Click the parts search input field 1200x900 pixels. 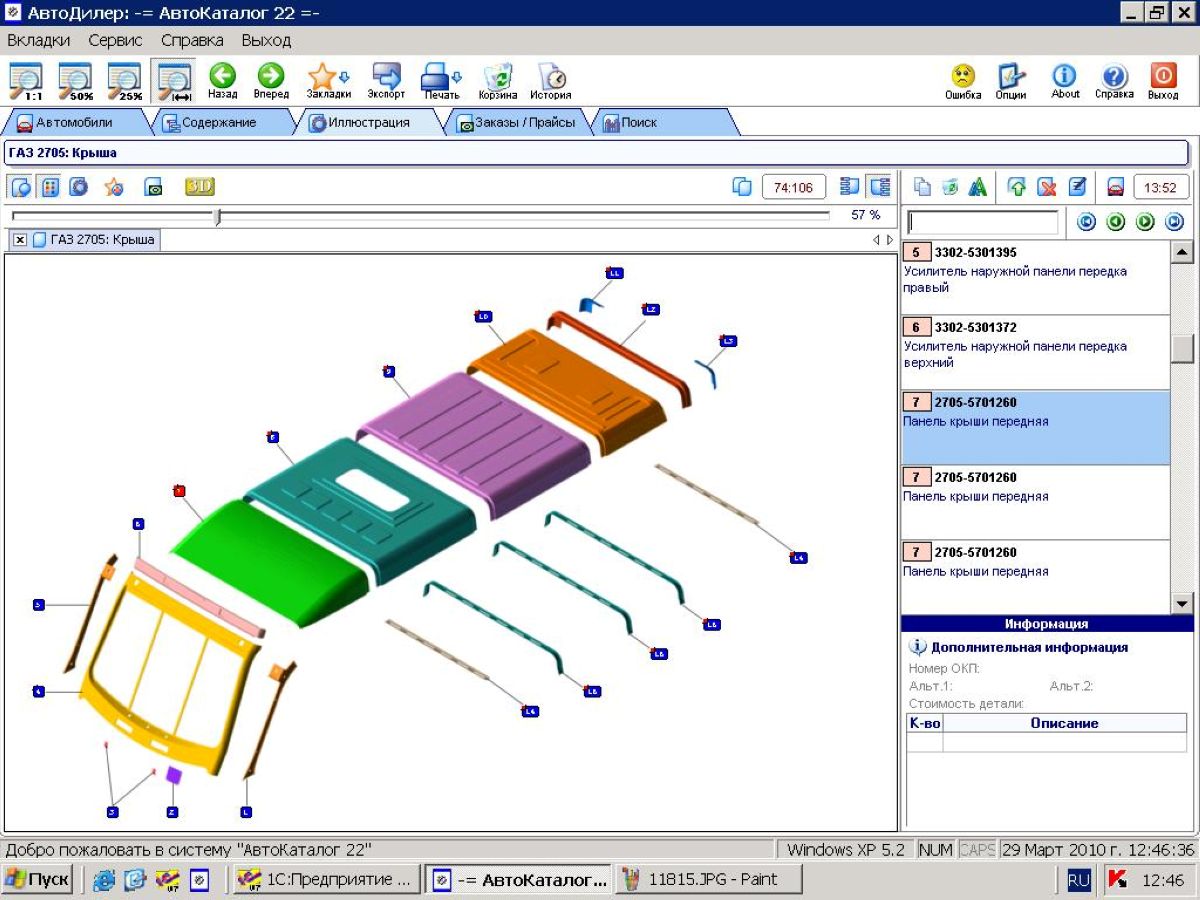pos(982,222)
